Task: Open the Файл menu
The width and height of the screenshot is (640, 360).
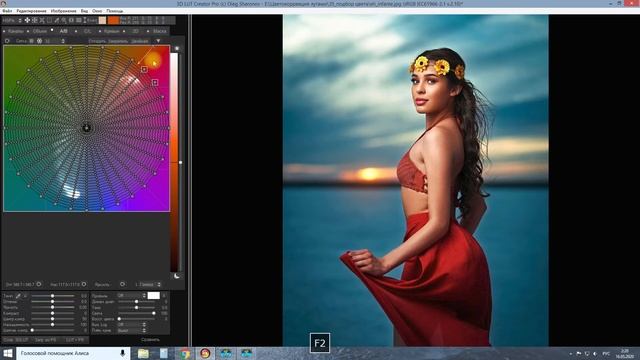Action: tap(7, 11)
